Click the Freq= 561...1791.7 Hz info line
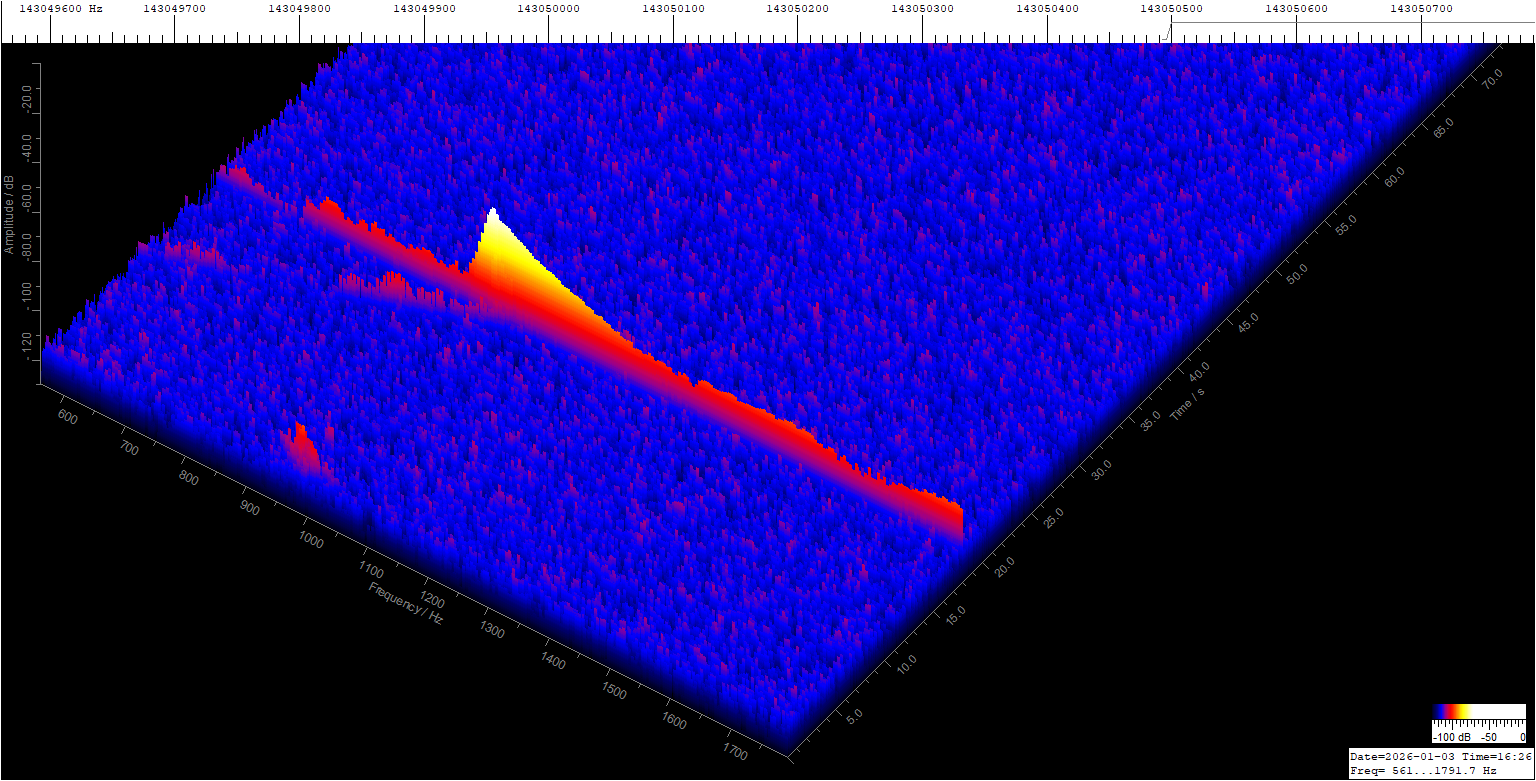This screenshot has height=781, width=1536. pyautogui.click(x=1423, y=771)
